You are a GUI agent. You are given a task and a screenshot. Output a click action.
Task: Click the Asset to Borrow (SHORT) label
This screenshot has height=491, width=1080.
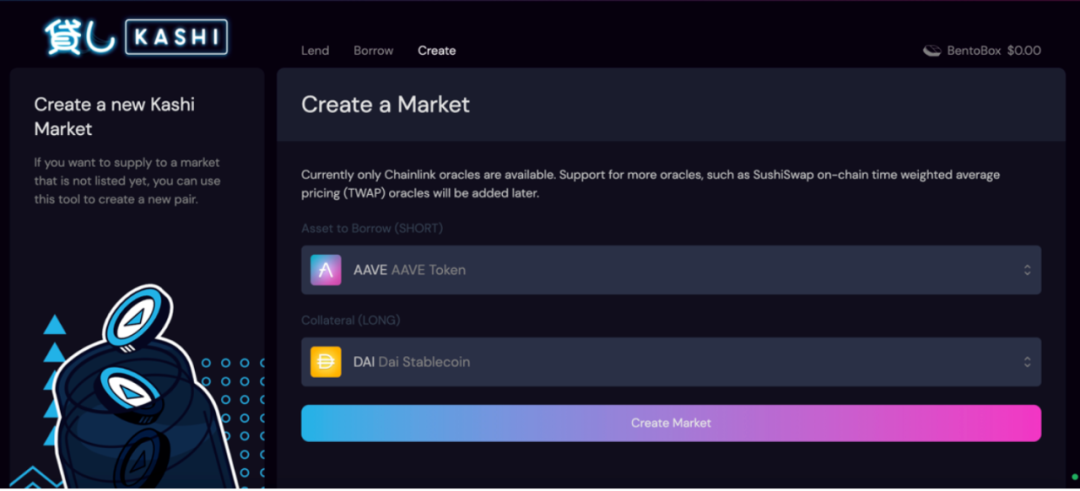point(372,229)
